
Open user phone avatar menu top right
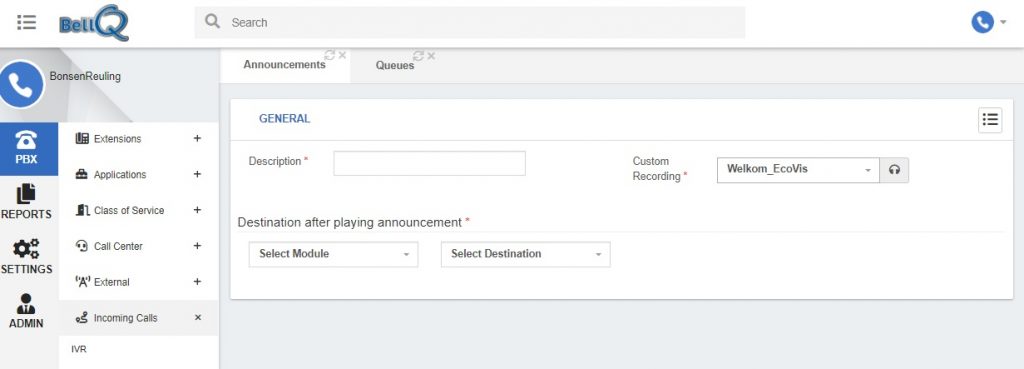click(x=989, y=22)
